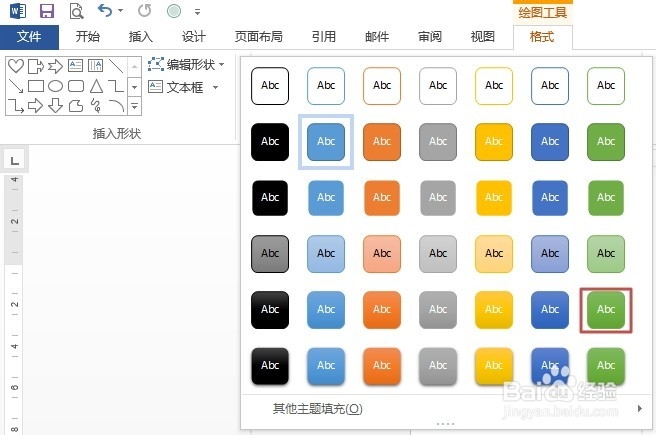
Task: Select the Heart shape
Action: pyautogui.click(x=16, y=66)
